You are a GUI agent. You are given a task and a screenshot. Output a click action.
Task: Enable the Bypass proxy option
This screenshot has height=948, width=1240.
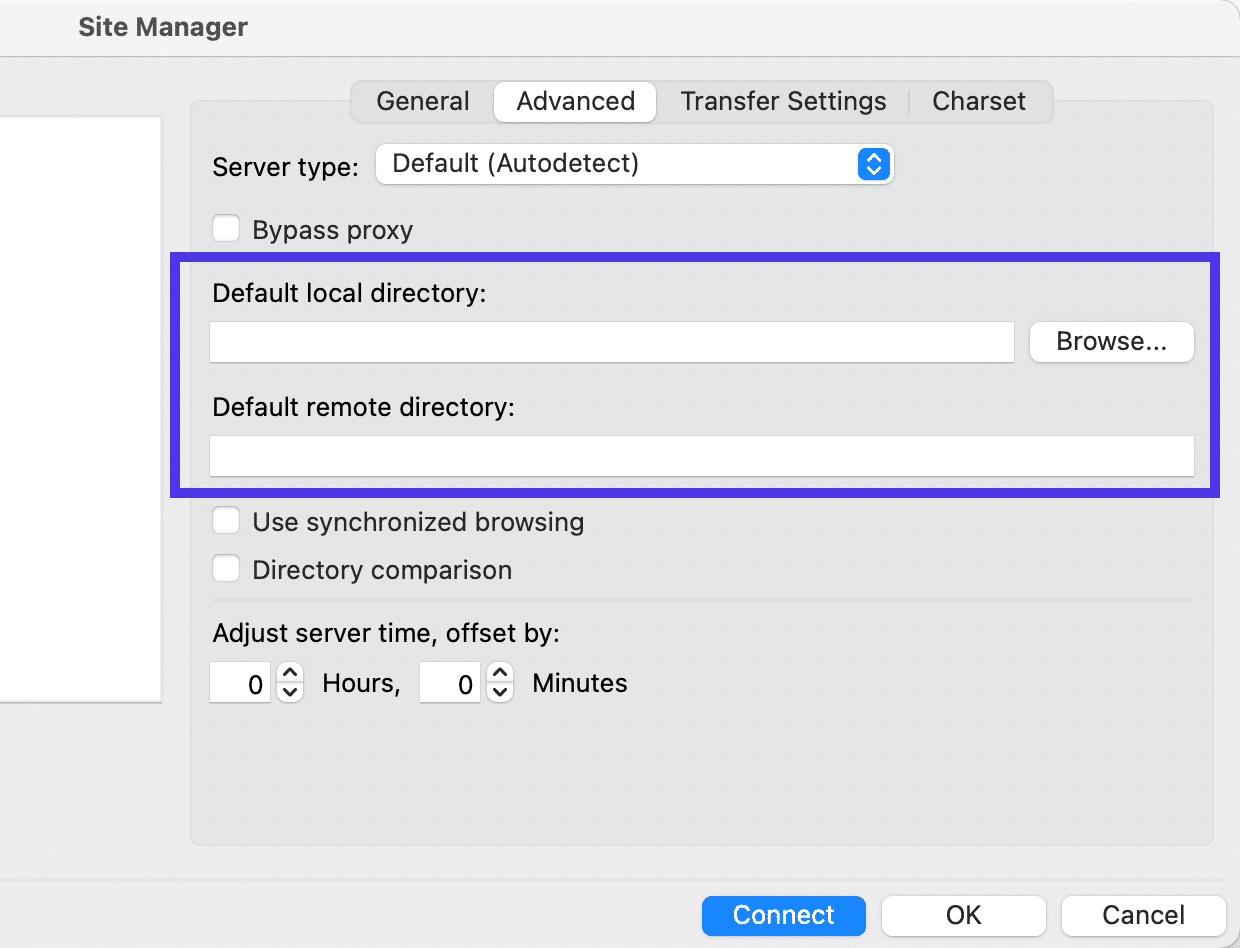(x=226, y=228)
